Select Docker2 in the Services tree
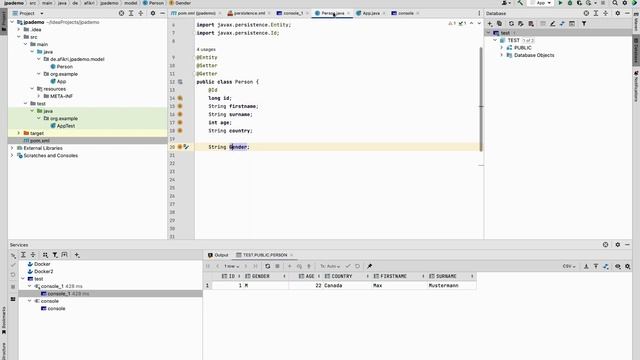640x360 pixels. coord(43,271)
